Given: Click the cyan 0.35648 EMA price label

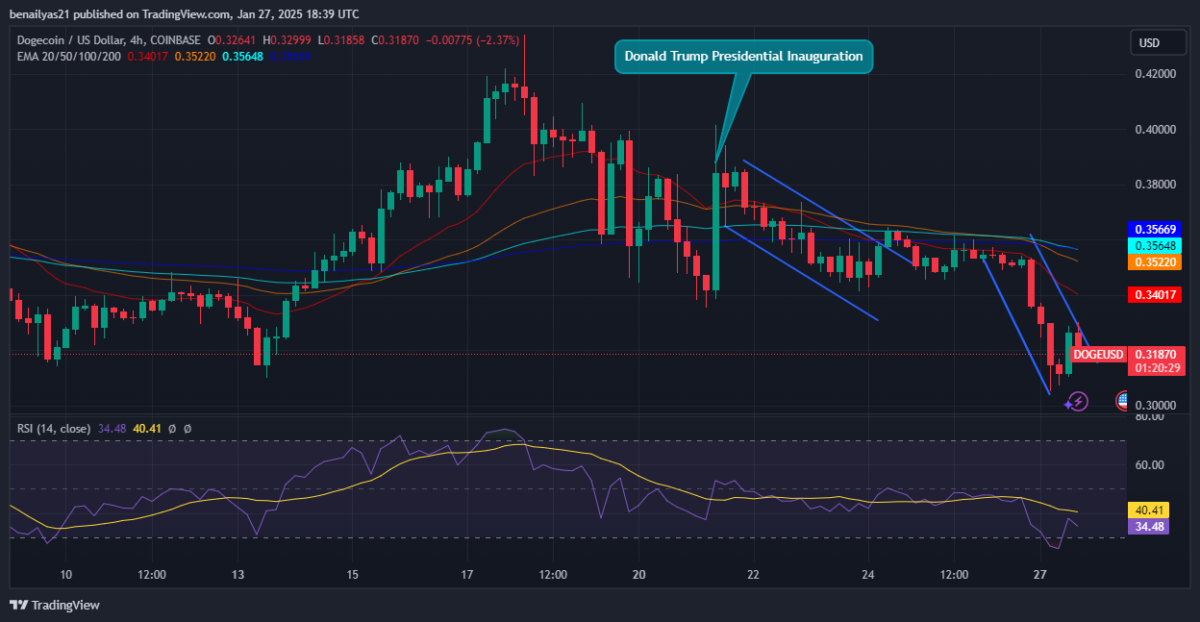Looking at the screenshot, I should (1156, 245).
